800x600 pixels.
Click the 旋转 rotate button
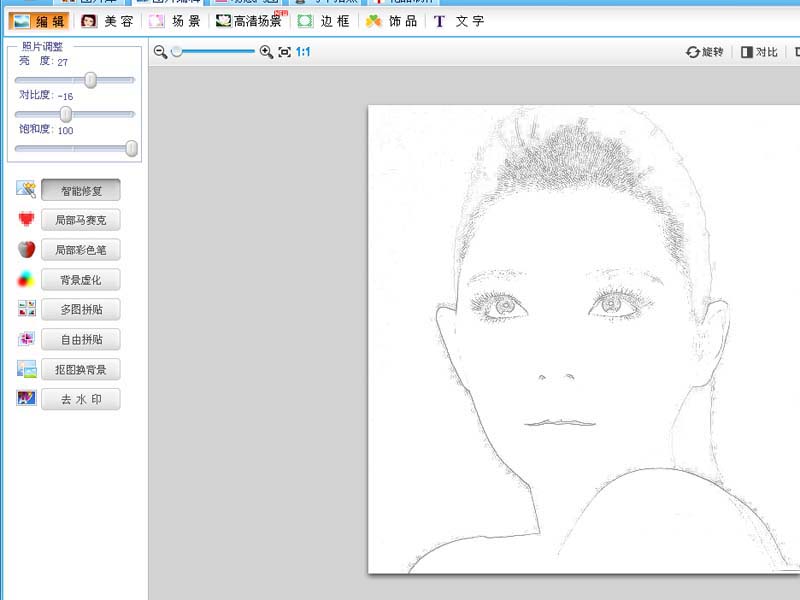pos(705,52)
